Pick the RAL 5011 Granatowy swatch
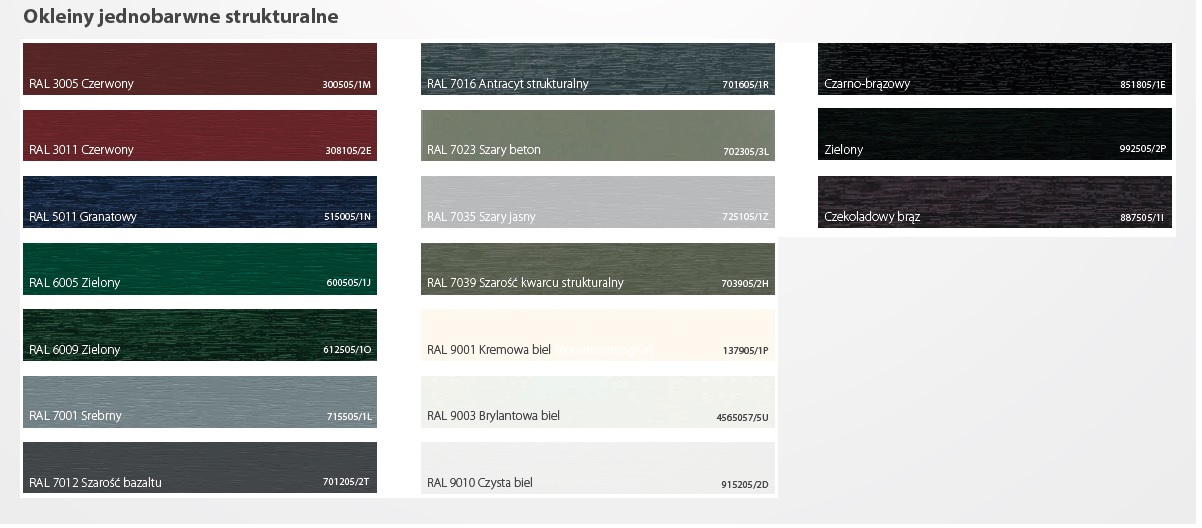The image size is (1202, 528). (199, 201)
